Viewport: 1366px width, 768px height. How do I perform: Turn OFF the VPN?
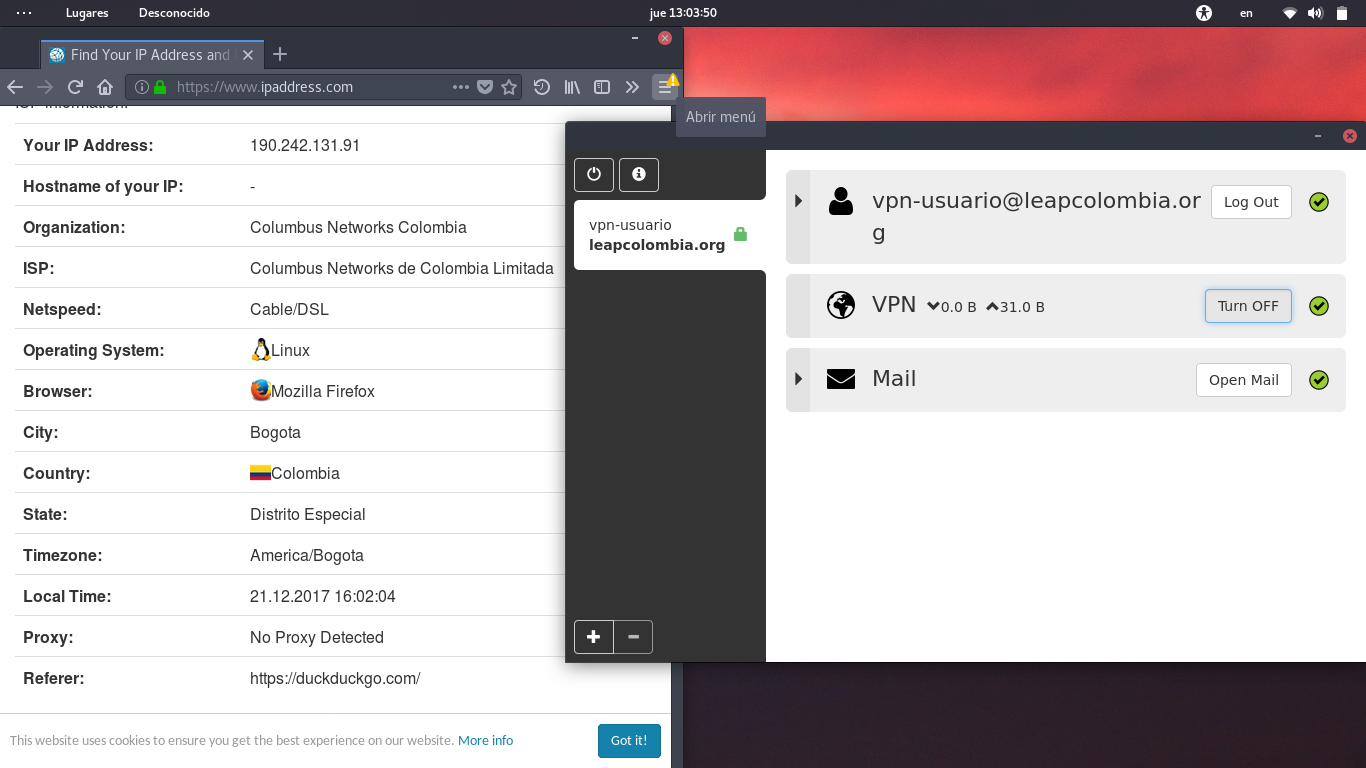[1248, 306]
